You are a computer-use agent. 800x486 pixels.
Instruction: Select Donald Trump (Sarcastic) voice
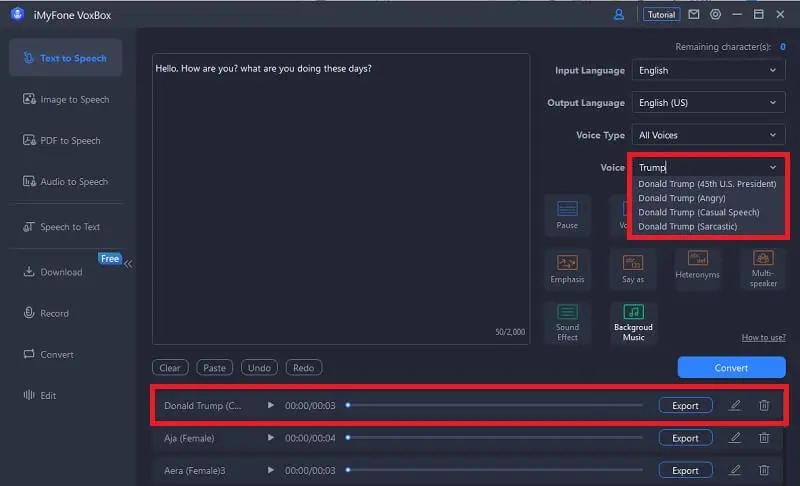tap(687, 226)
